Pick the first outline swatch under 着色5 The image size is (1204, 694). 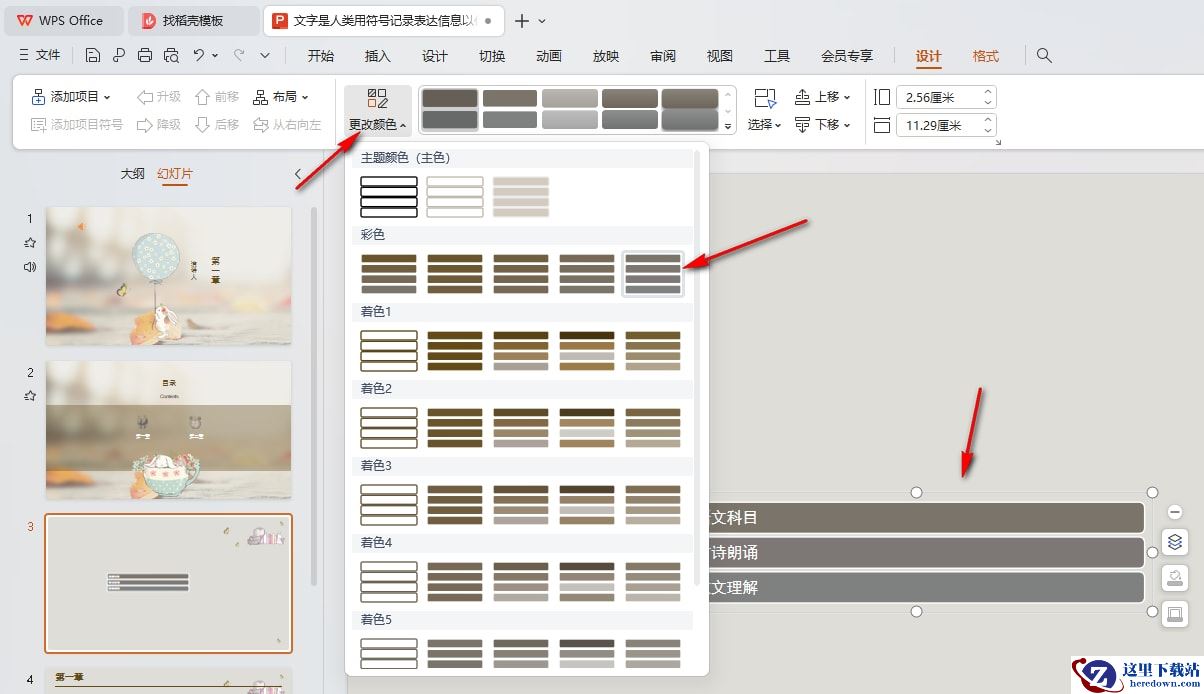[x=389, y=653]
